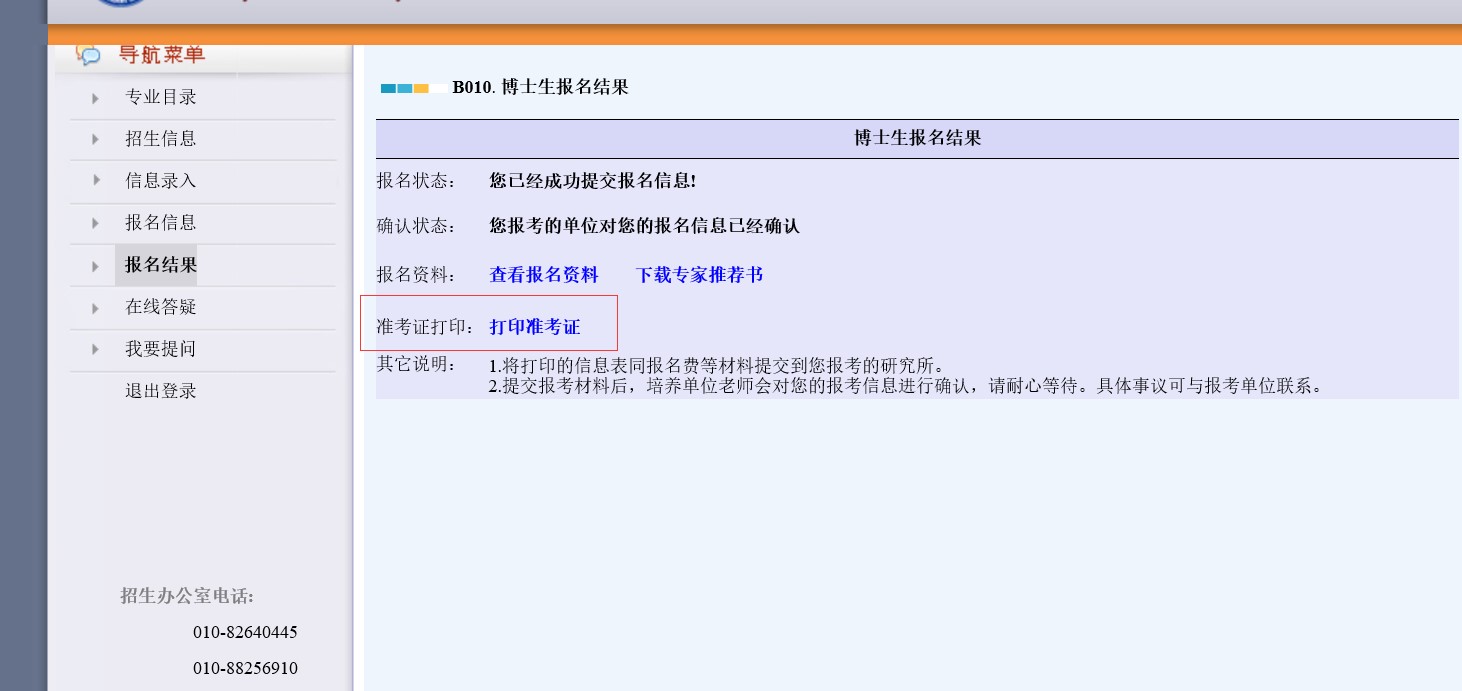Viewport: 1462px width, 691px height.
Task: Download via the 下载专家推荐书 link
Action: coord(699,275)
